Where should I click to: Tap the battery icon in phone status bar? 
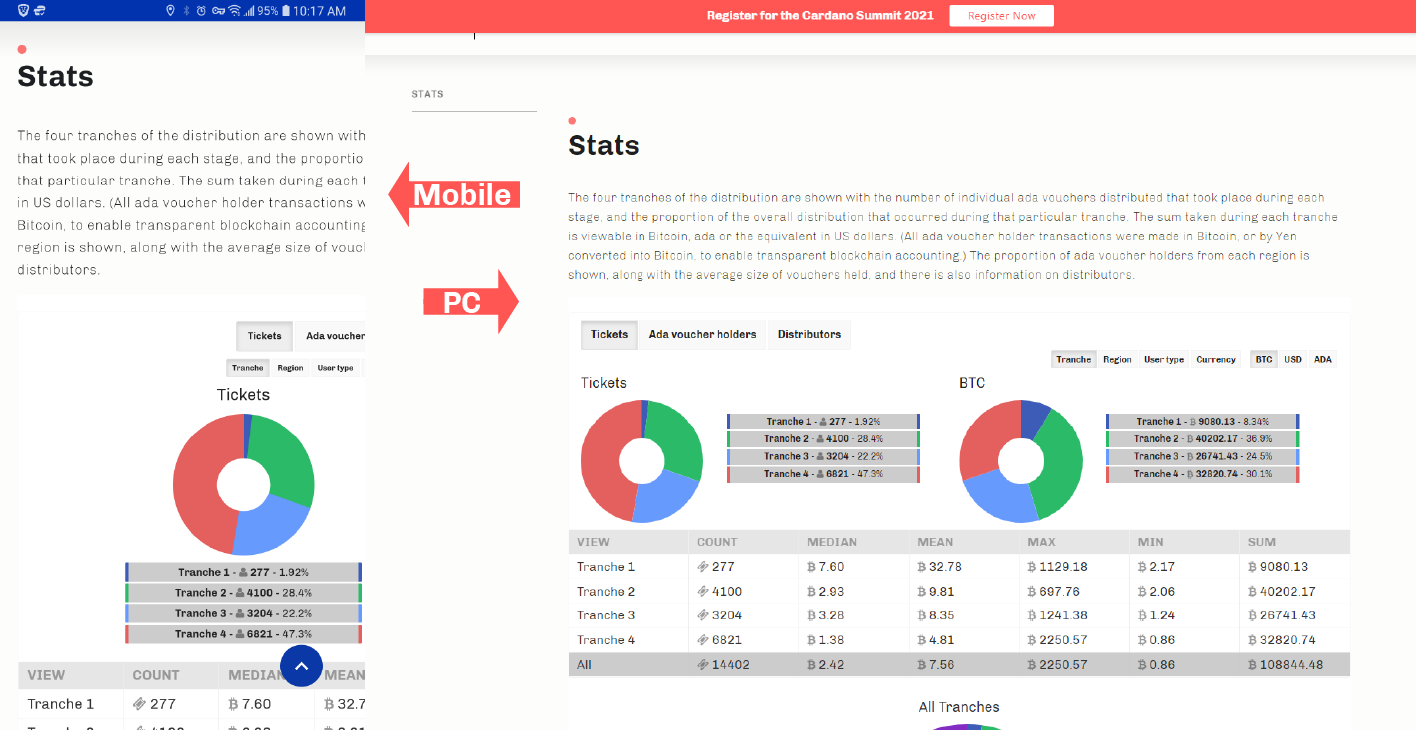pos(288,11)
